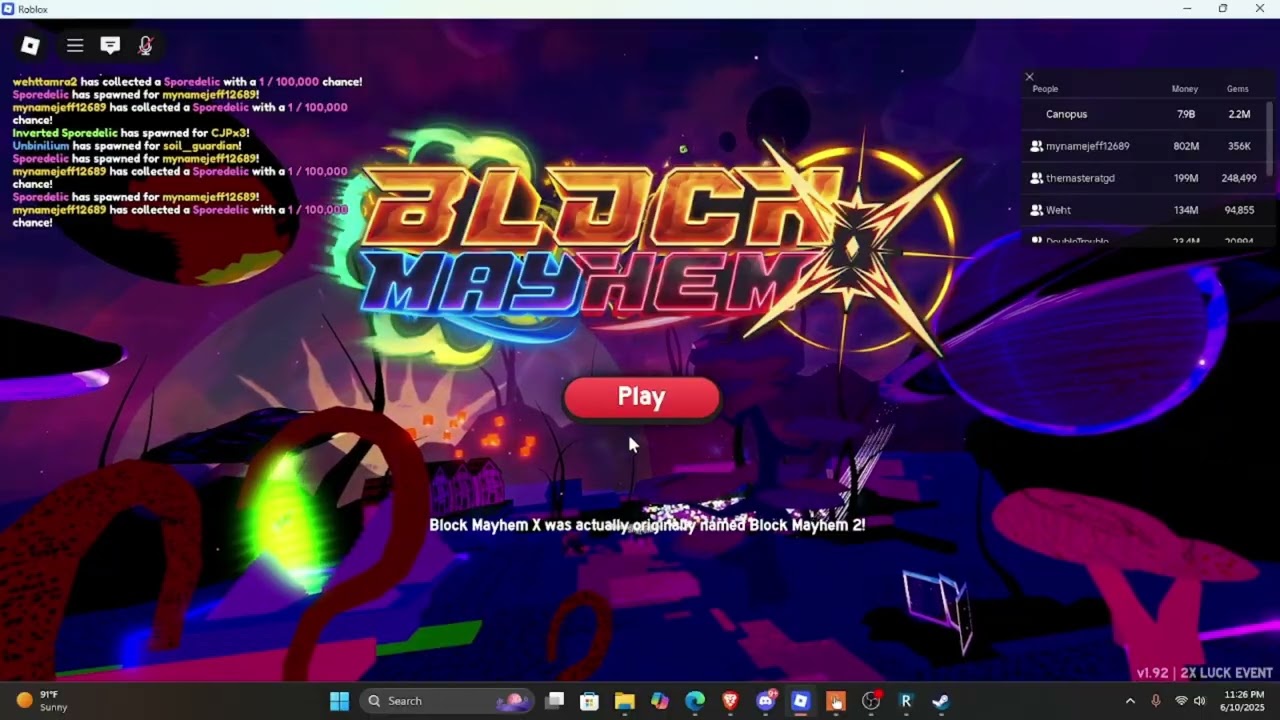
Task: Open OBS Studio from the taskbar
Action: 871,701
